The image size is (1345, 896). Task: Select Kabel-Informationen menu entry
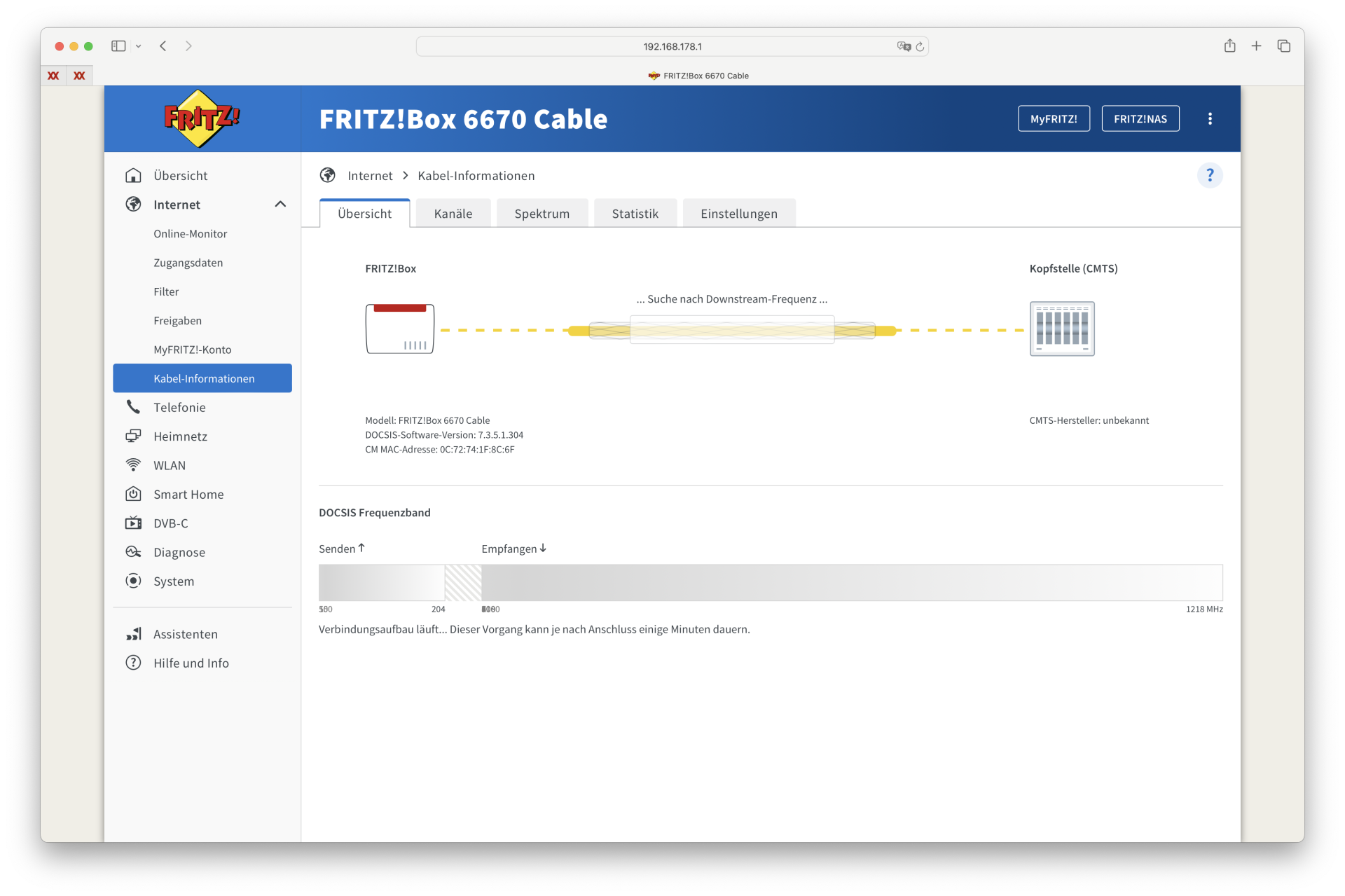click(202, 378)
